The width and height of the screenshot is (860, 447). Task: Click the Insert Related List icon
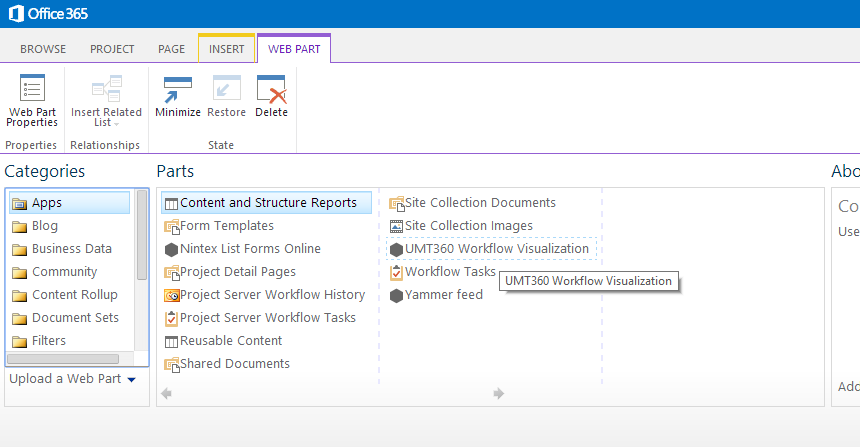(x=106, y=88)
